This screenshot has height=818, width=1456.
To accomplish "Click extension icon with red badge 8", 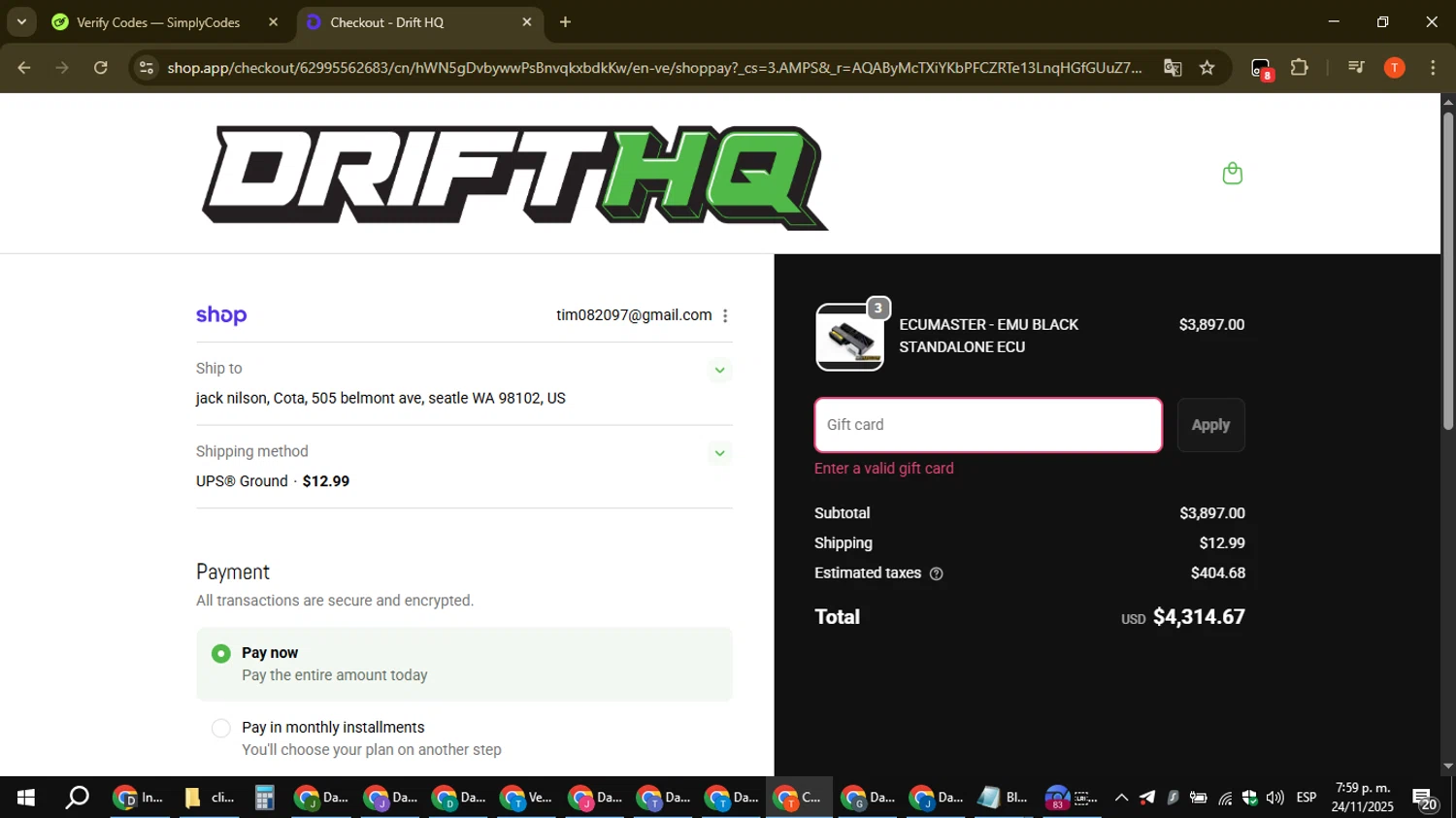I will [x=1261, y=69].
